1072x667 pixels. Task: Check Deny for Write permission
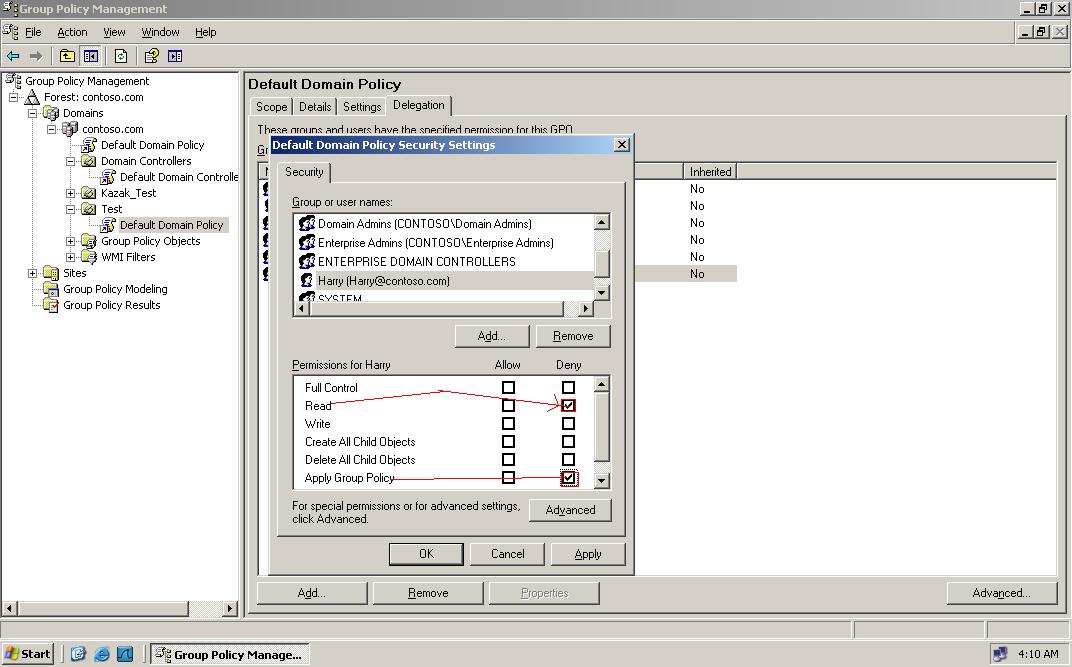point(568,424)
